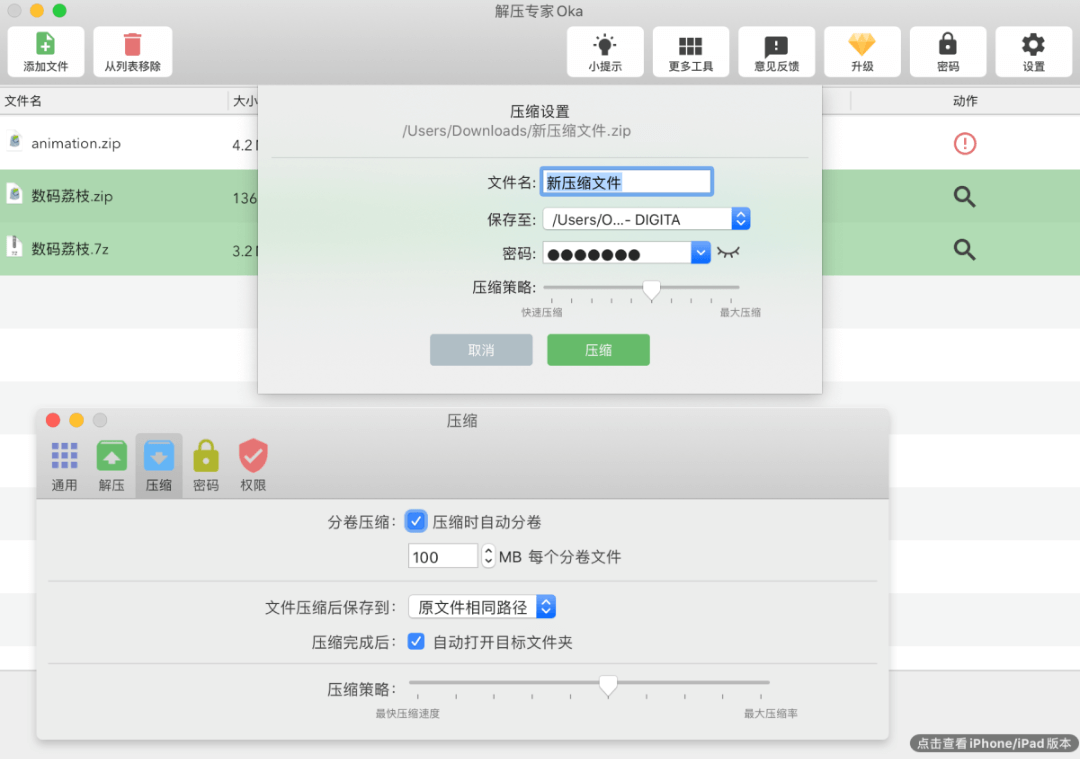Uncheck 压缩时自动分卷 checkbox
Image resolution: width=1080 pixels, height=759 pixels.
pyautogui.click(x=417, y=522)
